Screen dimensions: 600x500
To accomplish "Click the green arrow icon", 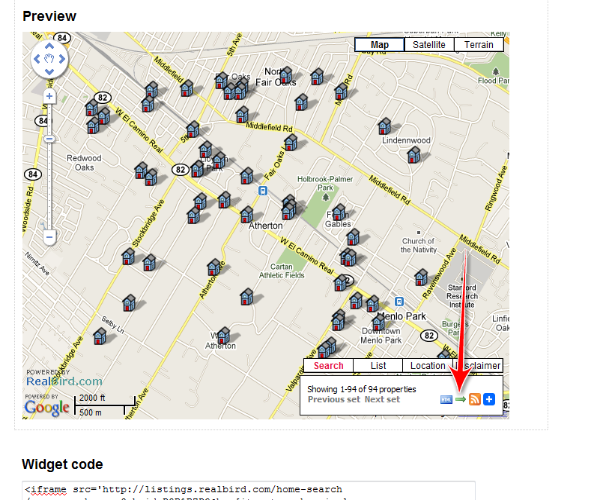I will coord(461,400).
